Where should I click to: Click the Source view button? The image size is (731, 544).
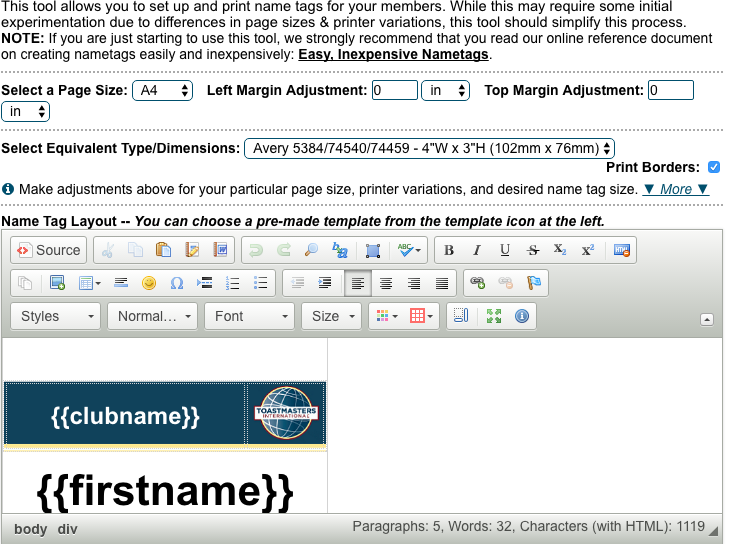pyautogui.click(x=48, y=250)
